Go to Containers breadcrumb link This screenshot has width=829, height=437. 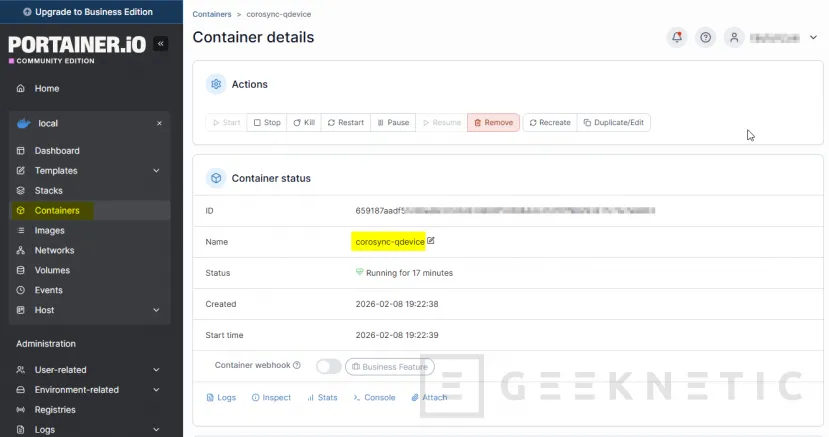tap(212, 14)
